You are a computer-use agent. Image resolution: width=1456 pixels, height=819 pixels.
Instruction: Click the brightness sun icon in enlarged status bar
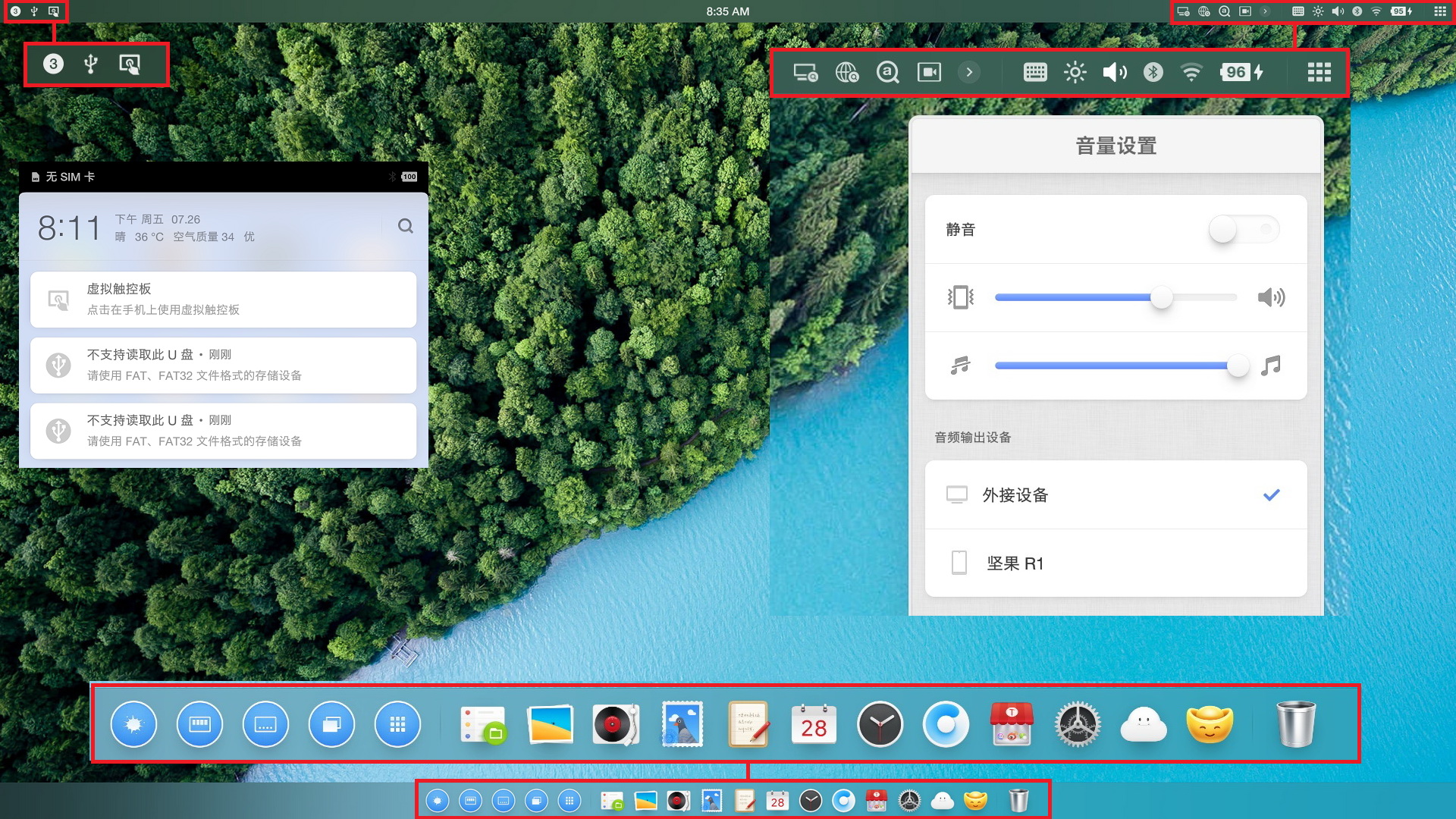1075,72
